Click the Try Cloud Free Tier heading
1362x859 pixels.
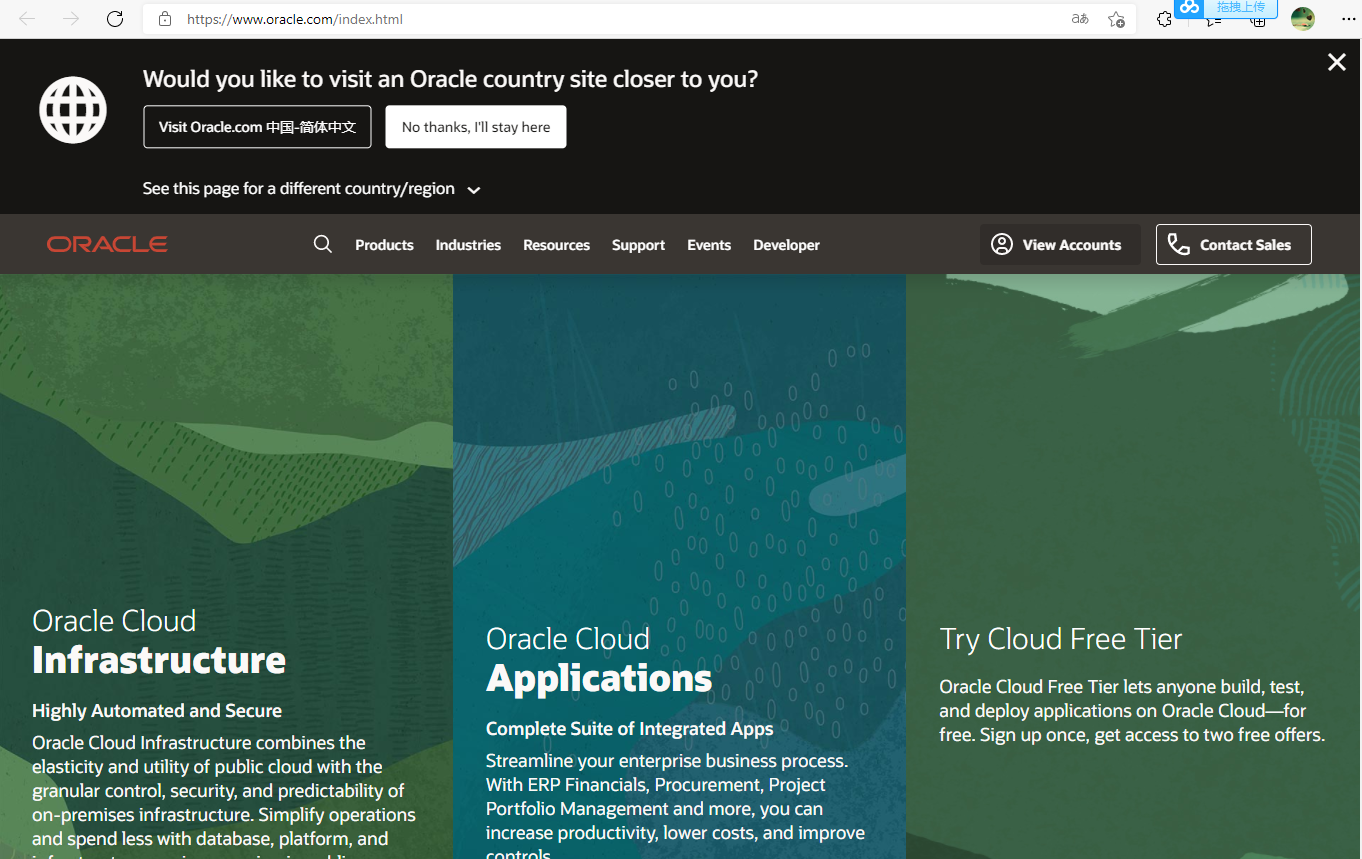point(1061,639)
